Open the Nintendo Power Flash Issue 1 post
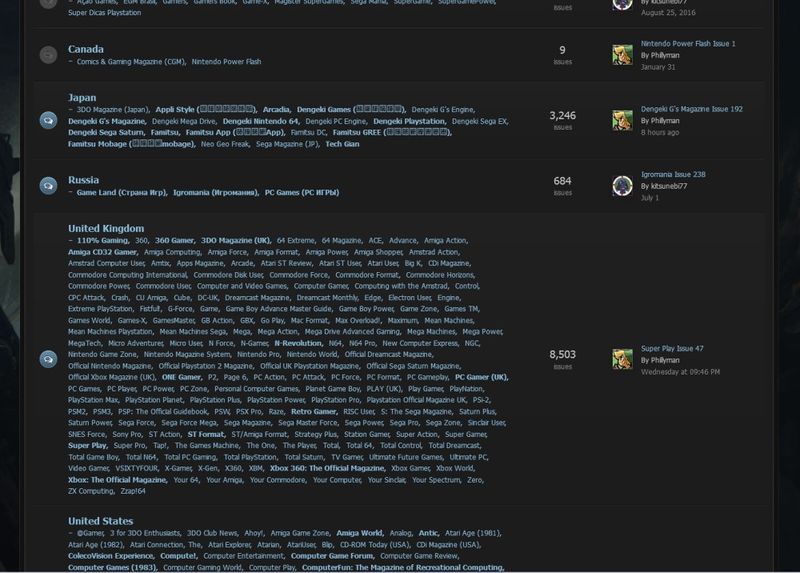This screenshot has height=573, width=800. point(688,44)
